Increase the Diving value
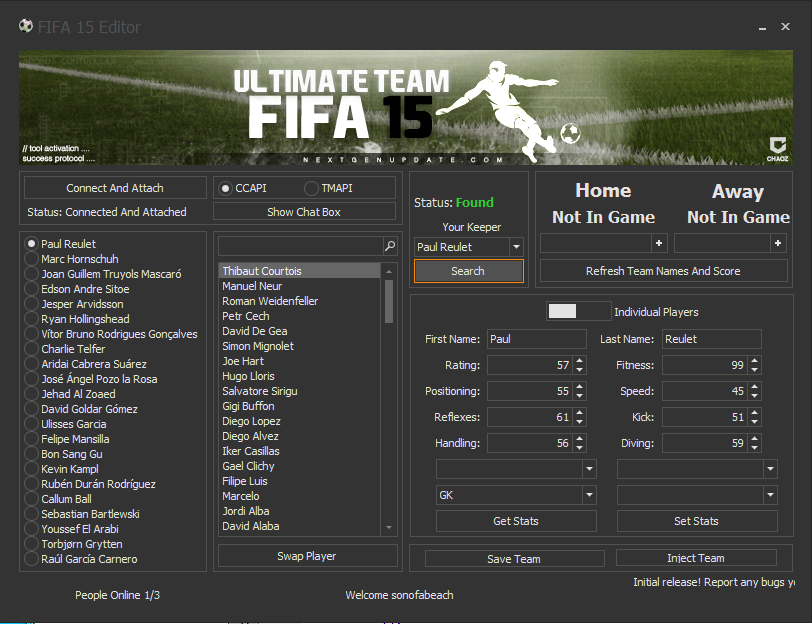 click(755, 438)
